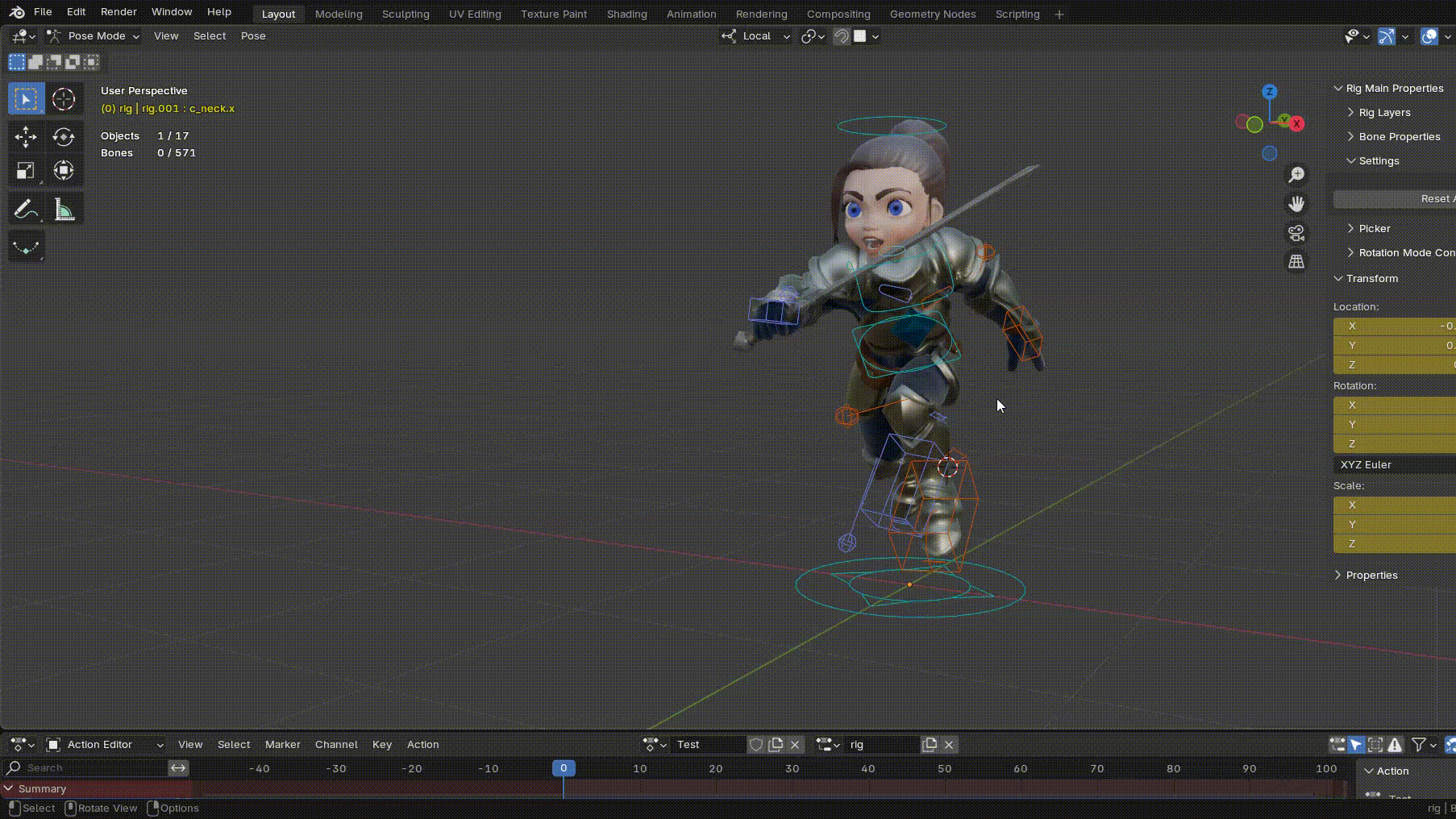Toggle the camera view icon
The image size is (1456, 819).
(x=1296, y=233)
